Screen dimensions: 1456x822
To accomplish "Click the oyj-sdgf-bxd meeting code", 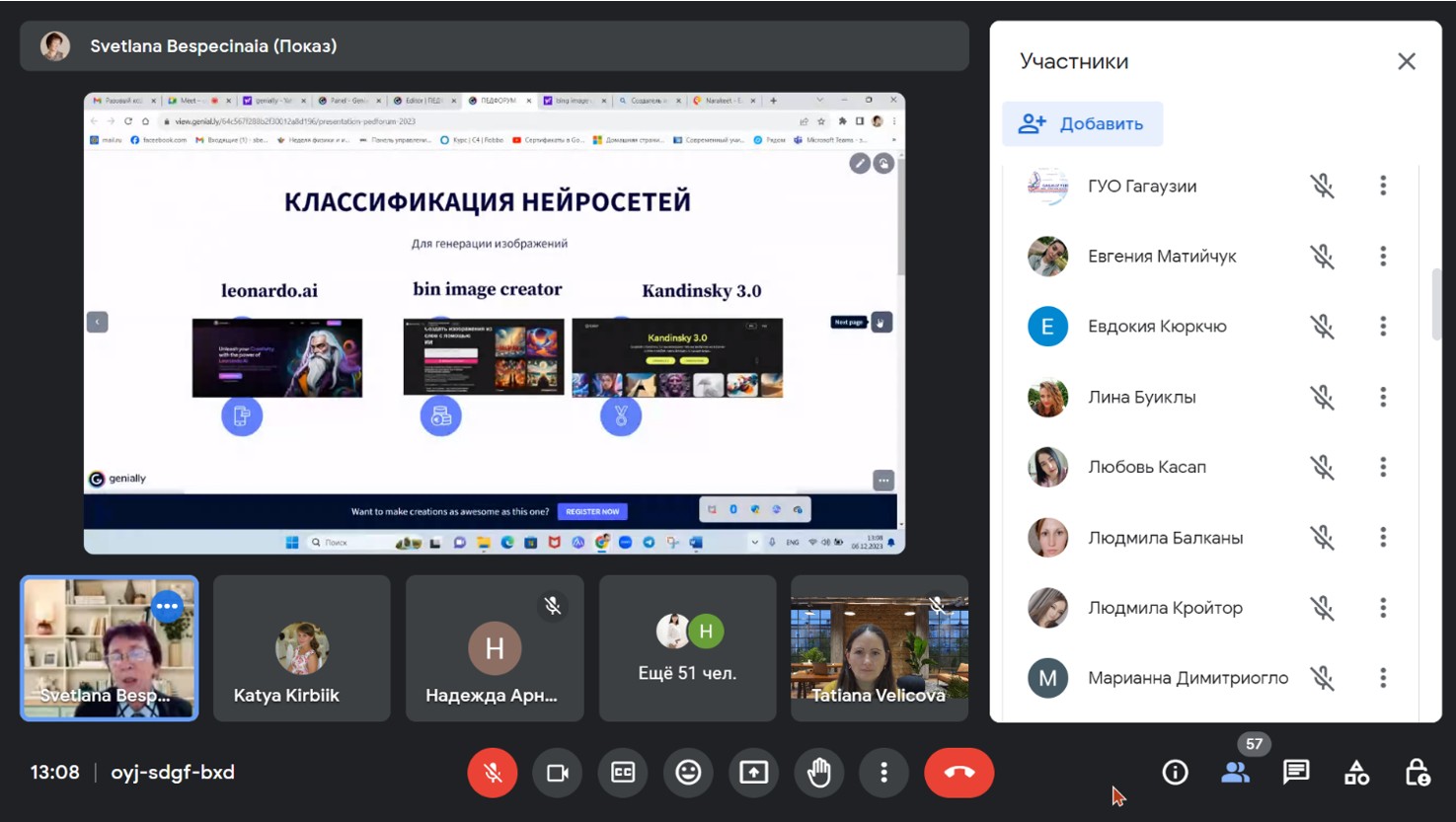I will pyautogui.click(x=173, y=773).
